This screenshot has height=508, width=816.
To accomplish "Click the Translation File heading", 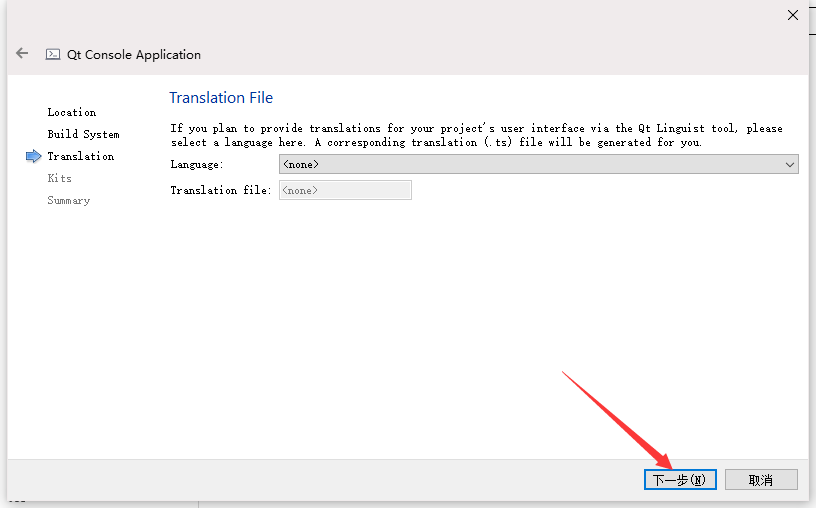I will click(x=221, y=98).
